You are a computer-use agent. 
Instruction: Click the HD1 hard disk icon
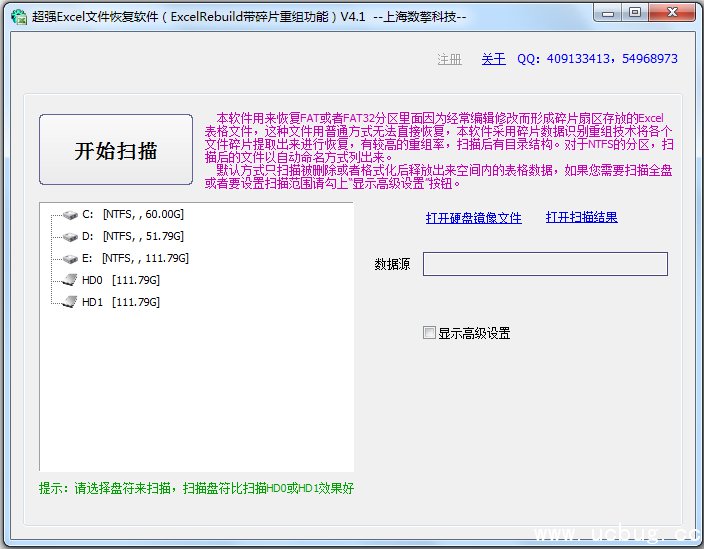point(68,302)
